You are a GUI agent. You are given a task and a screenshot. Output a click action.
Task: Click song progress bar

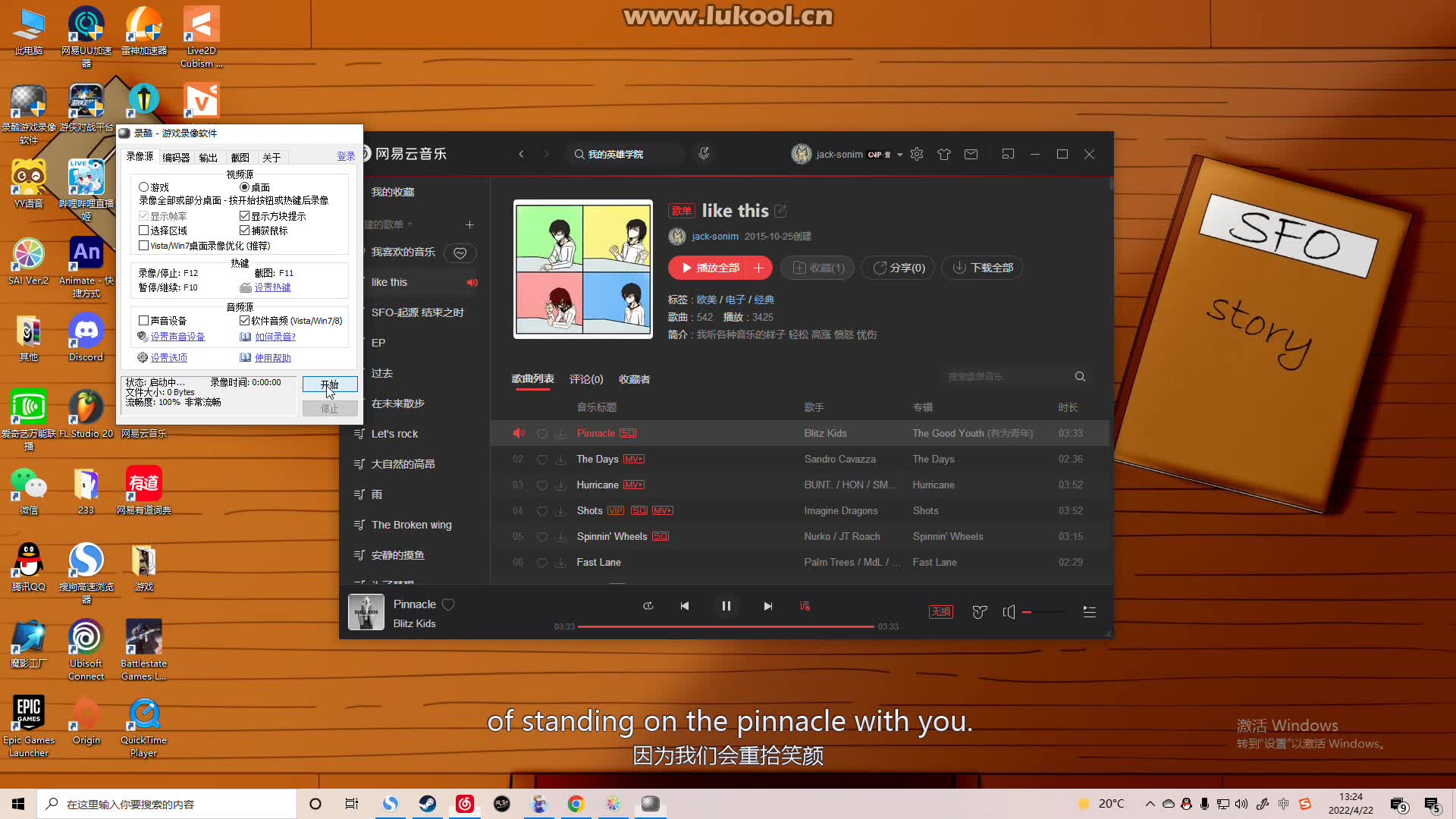coord(726,627)
